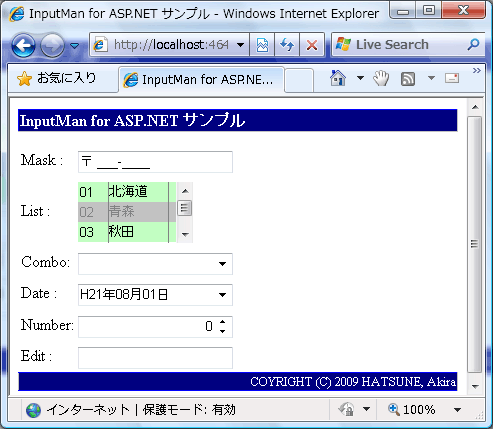Select list row 01 北海道
493x429 pixels.
coord(127,192)
